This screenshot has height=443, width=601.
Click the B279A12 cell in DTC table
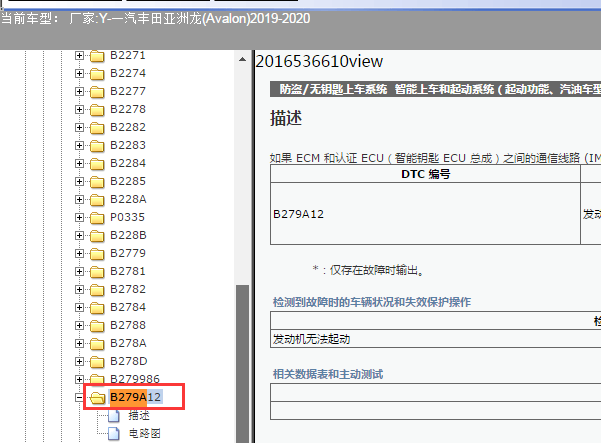pyautogui.click(x=425, y=214)
